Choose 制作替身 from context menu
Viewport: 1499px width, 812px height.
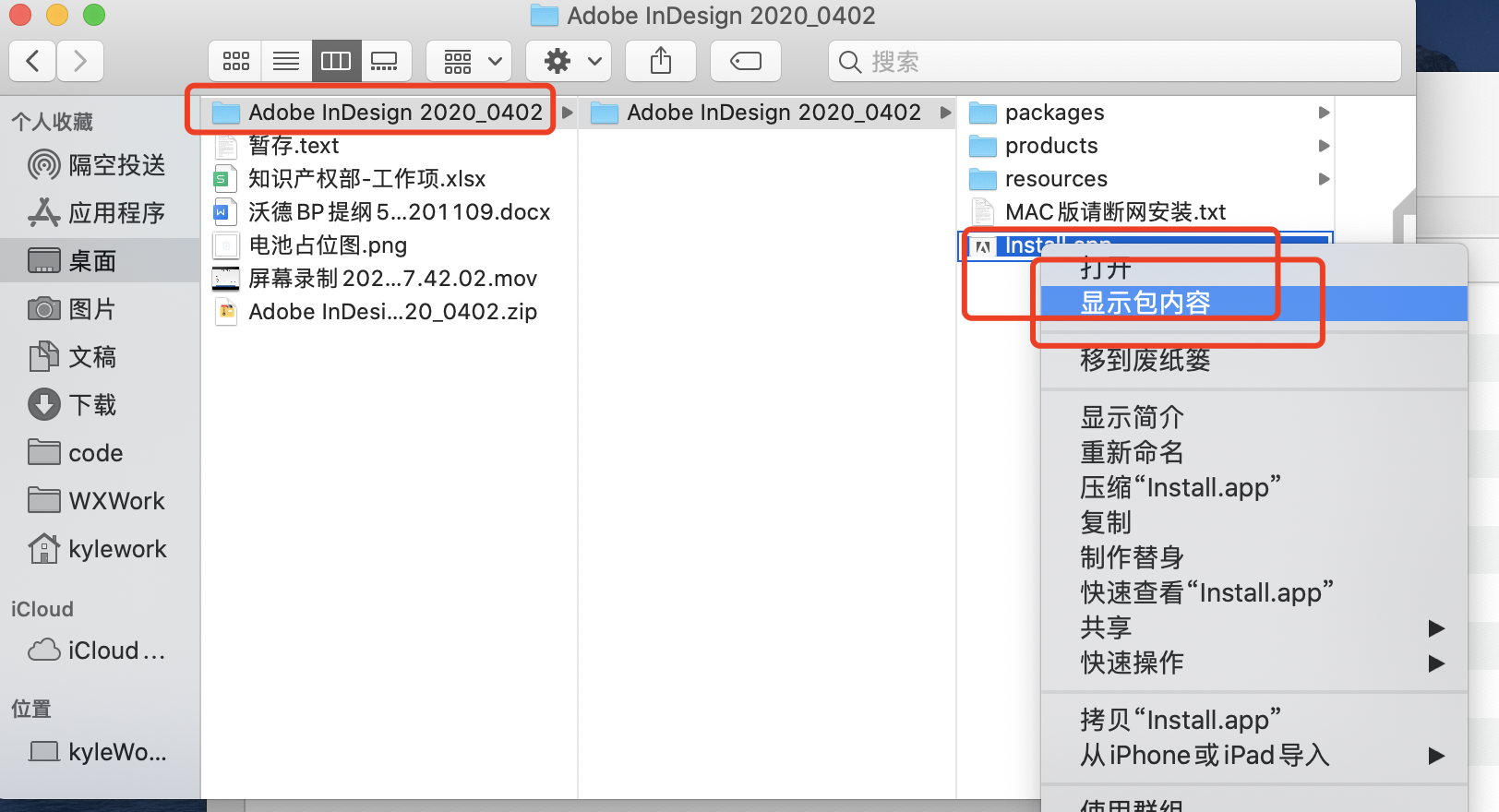[1253, 557]
